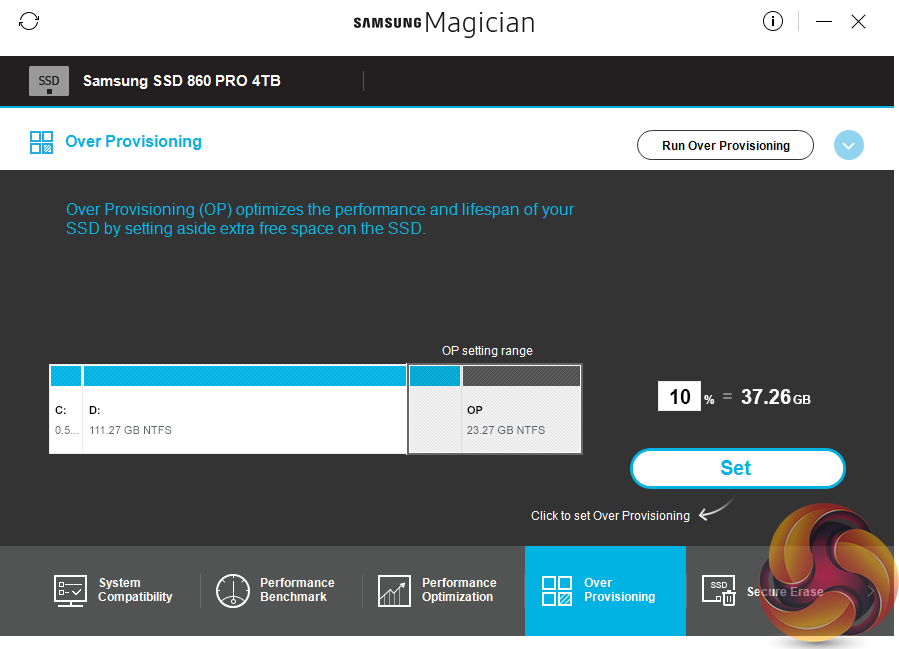Click the OP setting range divider handle
Viewport: 899px width, 649px height.
[407, 409]
